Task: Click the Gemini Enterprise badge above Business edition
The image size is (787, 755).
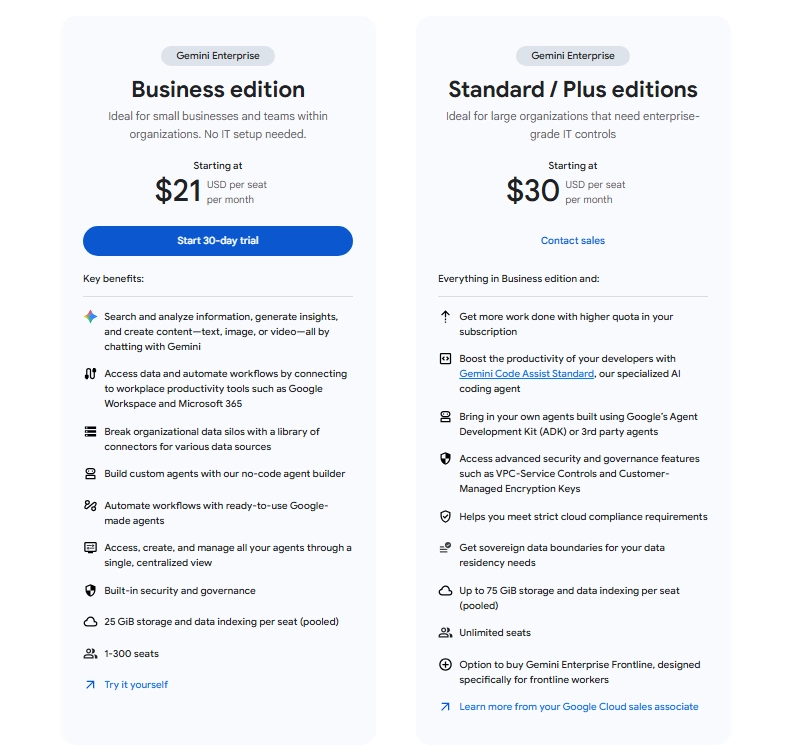Action: [x=217, y=57]
